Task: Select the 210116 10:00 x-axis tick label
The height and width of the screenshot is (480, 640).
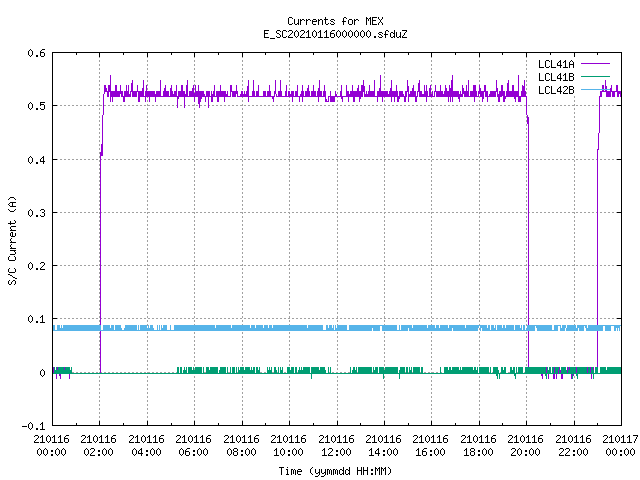Action: tap(288, 446)
